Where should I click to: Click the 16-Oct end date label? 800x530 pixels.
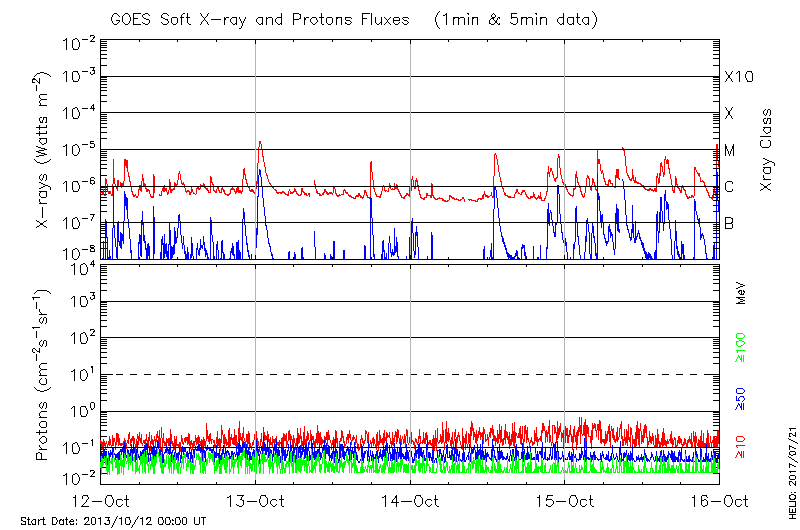coord(719,500)
